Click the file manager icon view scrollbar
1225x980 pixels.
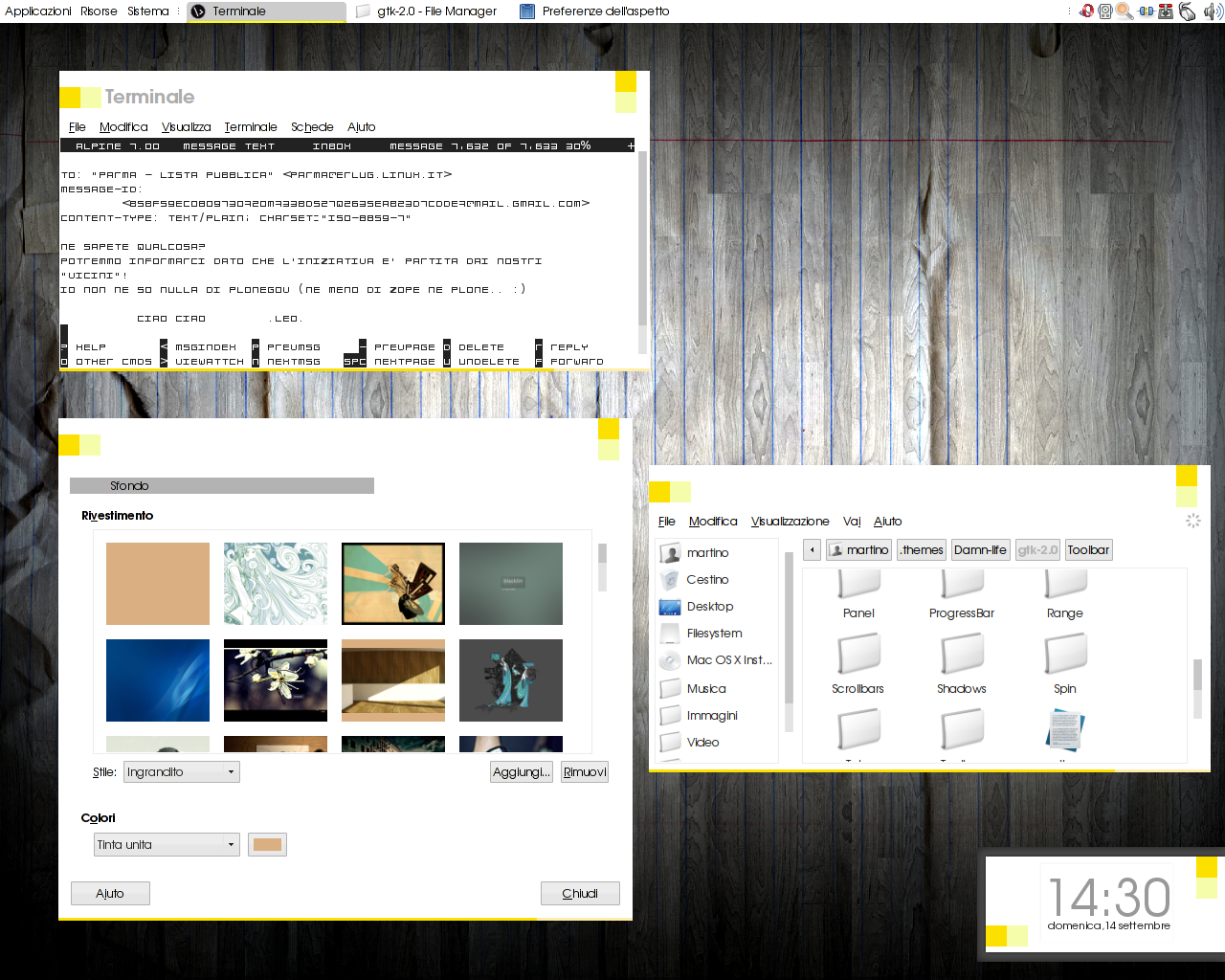coord(1197,689)
